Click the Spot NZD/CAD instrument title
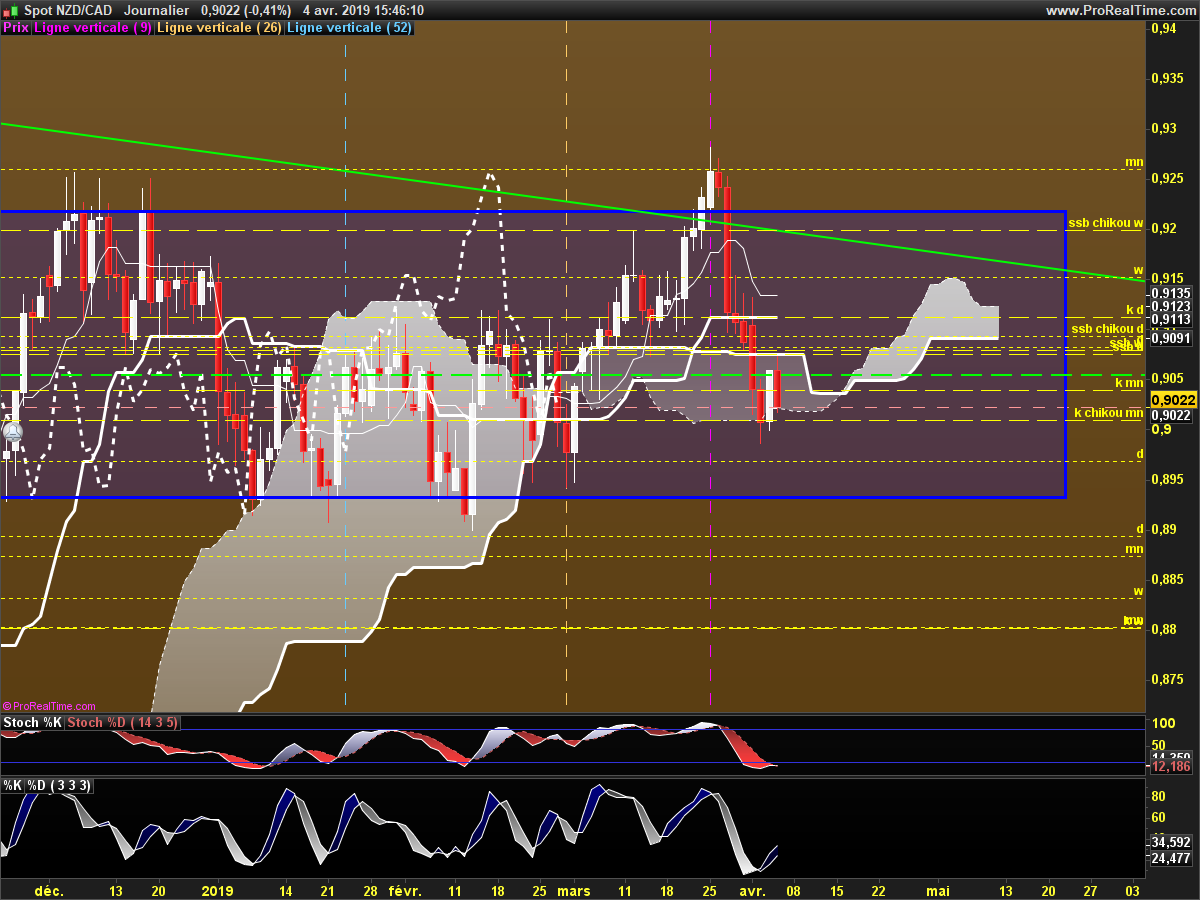Image resolution: width=1200 pixels, height=900 pixels. [x=68, y=10]
